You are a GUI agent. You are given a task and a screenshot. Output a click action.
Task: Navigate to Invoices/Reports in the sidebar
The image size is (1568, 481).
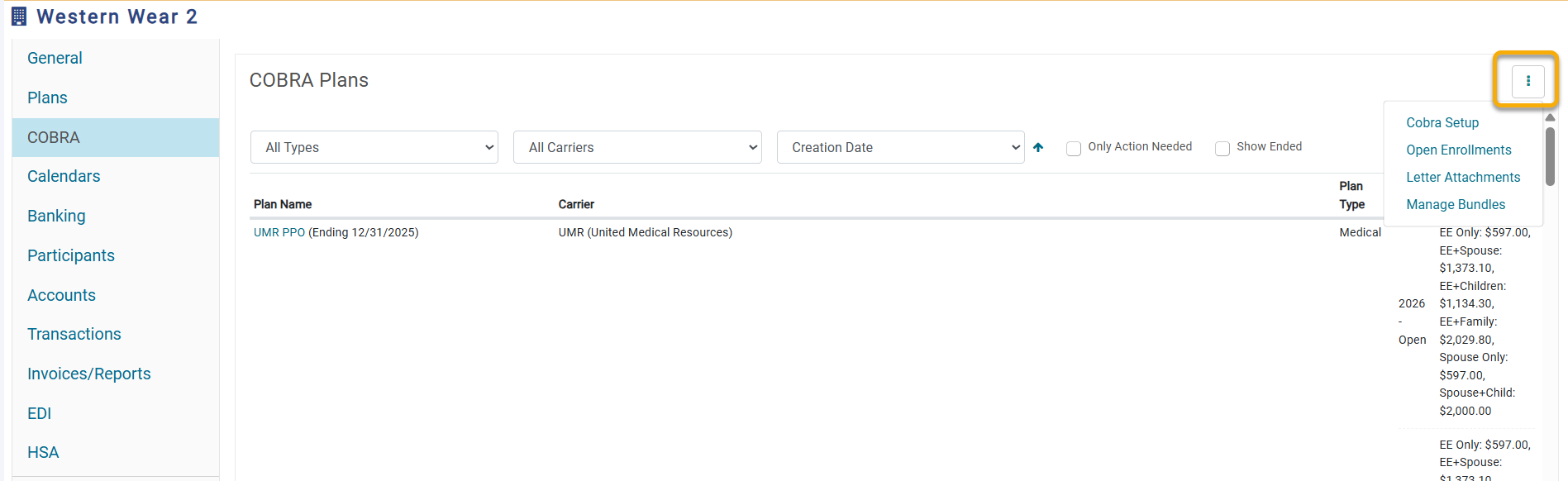pos(89,374)
